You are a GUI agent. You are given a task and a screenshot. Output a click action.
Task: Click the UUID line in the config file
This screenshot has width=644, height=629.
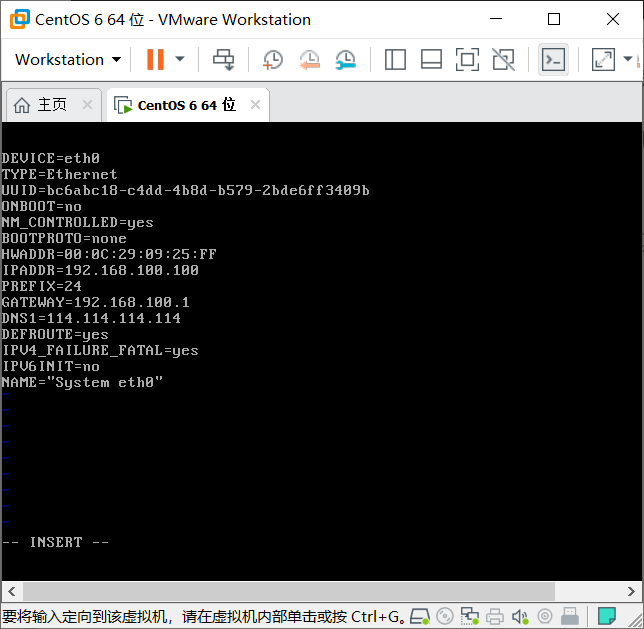186,190
